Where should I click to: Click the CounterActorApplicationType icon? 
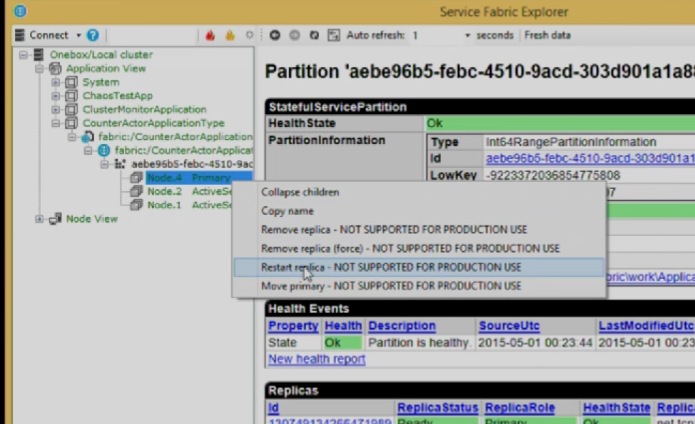click(71, 123)
